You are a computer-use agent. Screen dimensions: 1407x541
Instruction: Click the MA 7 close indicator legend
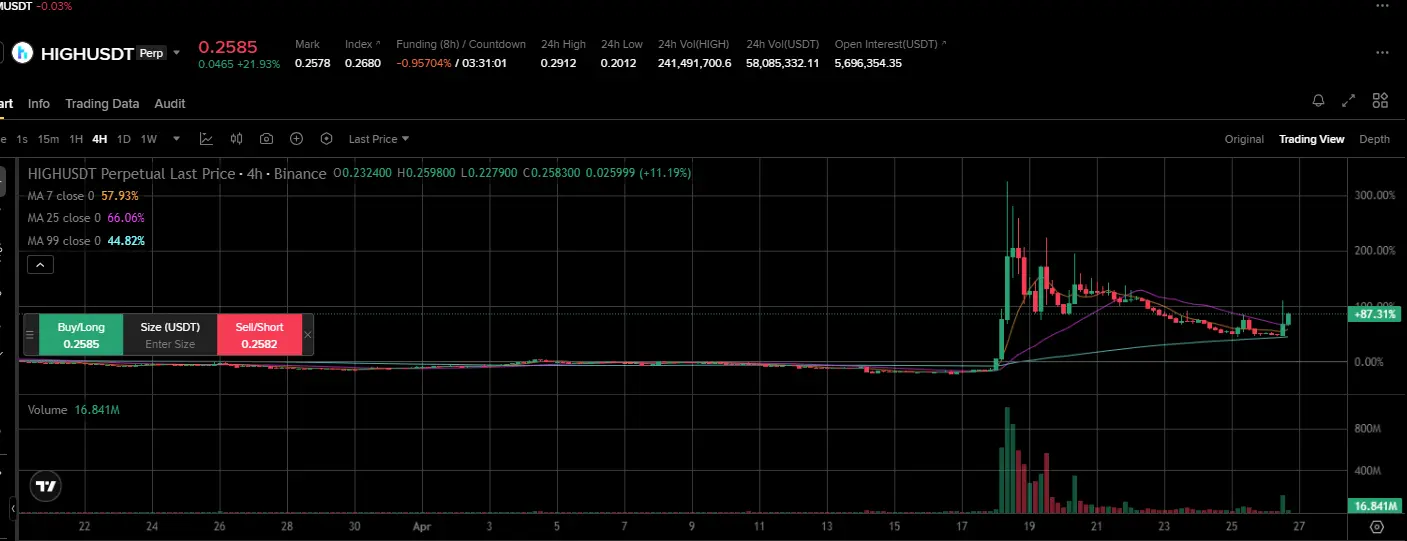coord(83,196)
